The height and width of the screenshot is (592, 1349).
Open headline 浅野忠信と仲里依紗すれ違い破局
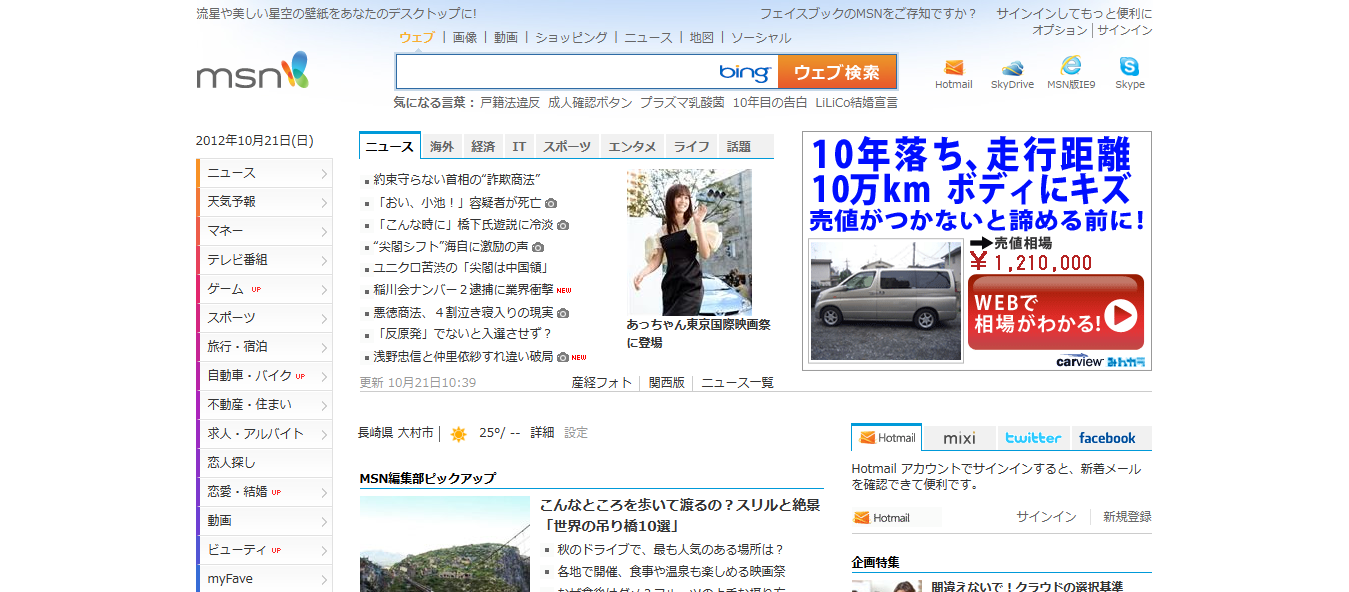pos(463,356)
